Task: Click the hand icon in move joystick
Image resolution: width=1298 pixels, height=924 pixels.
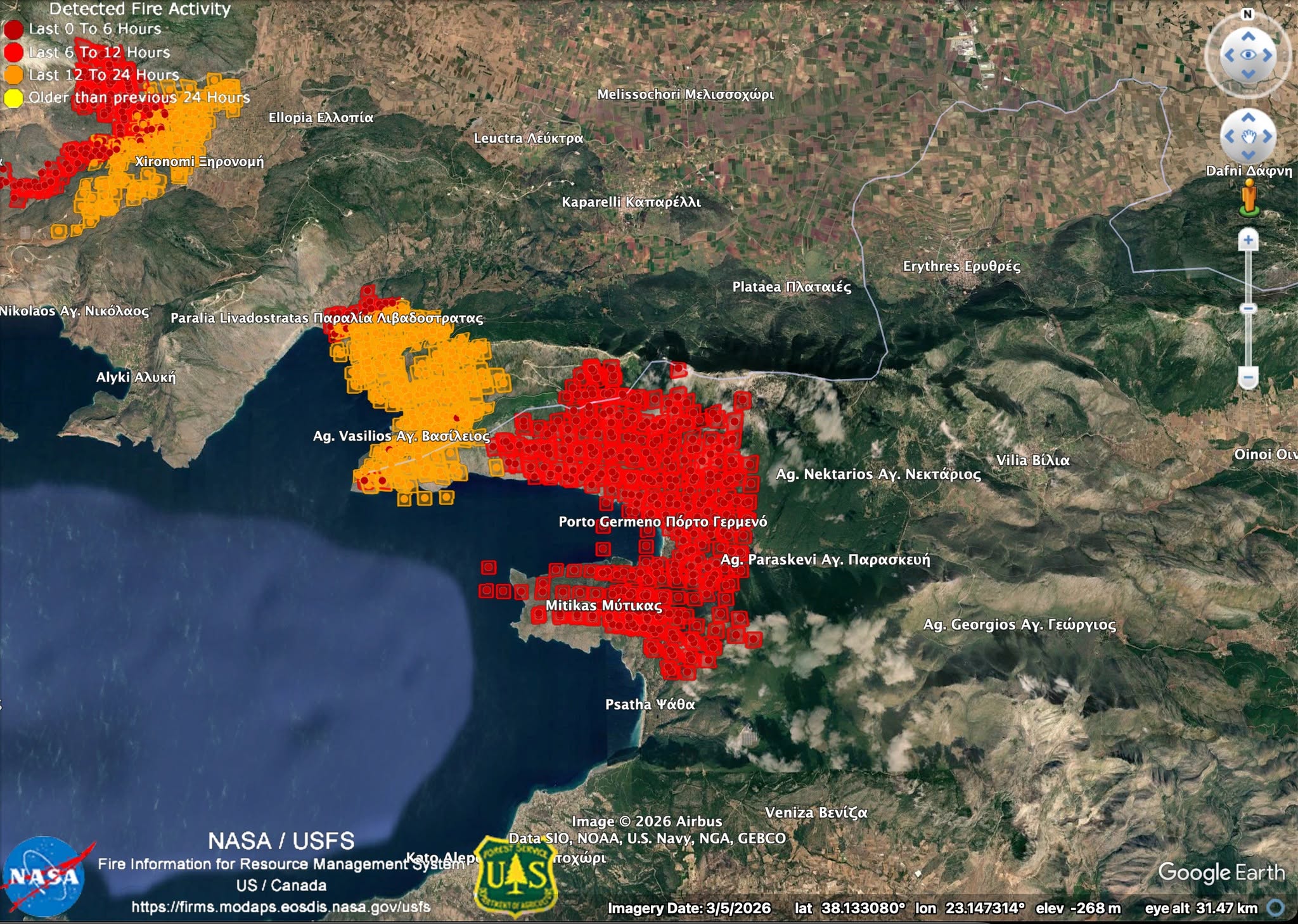Action: 1248,136
